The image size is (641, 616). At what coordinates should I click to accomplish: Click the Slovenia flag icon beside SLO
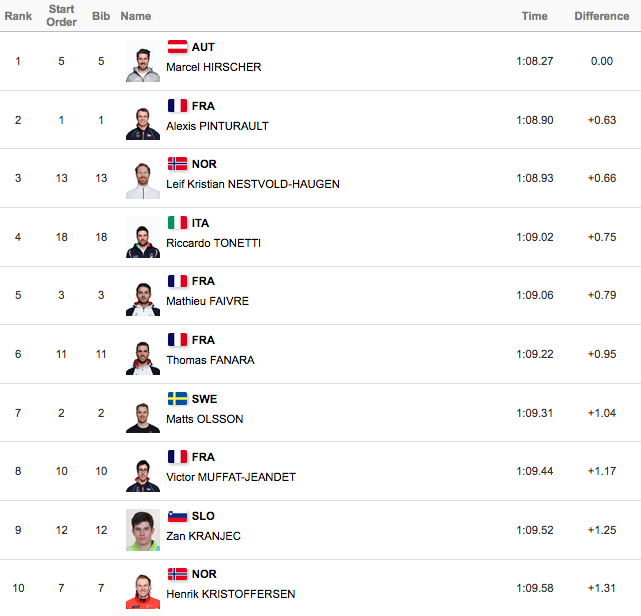(177, 516)
